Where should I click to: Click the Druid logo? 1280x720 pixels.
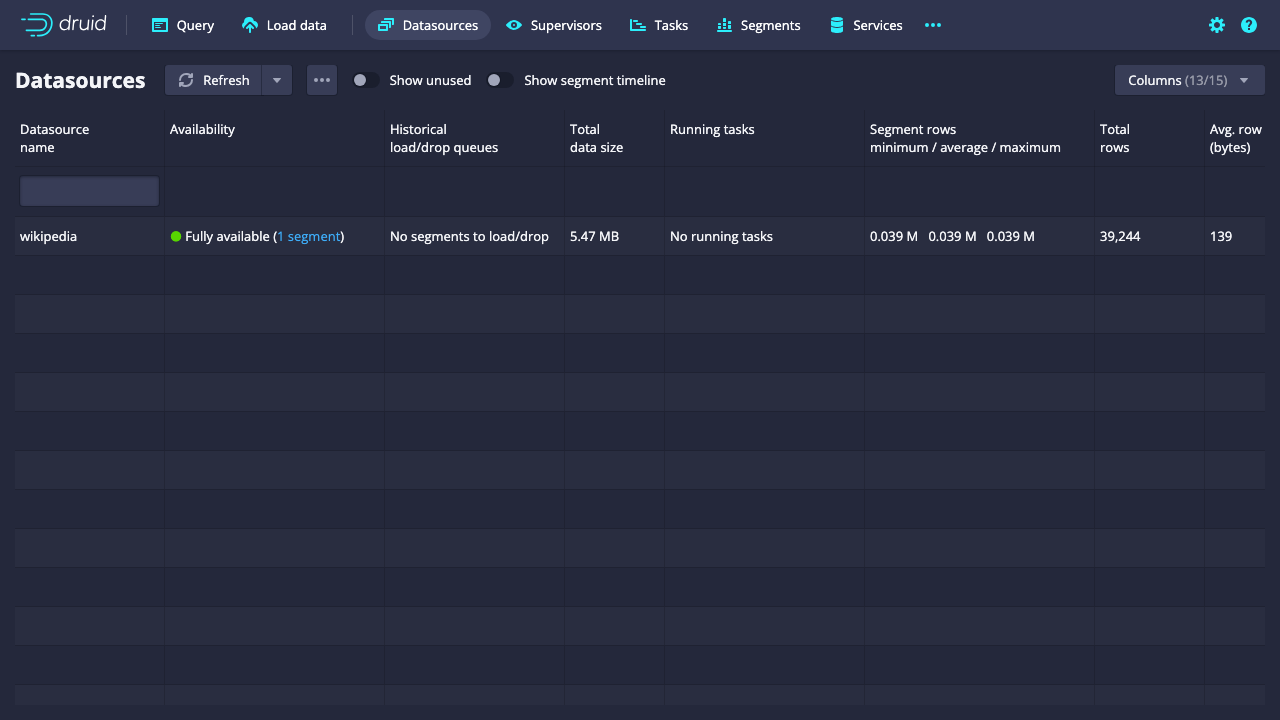click(64, 25)
